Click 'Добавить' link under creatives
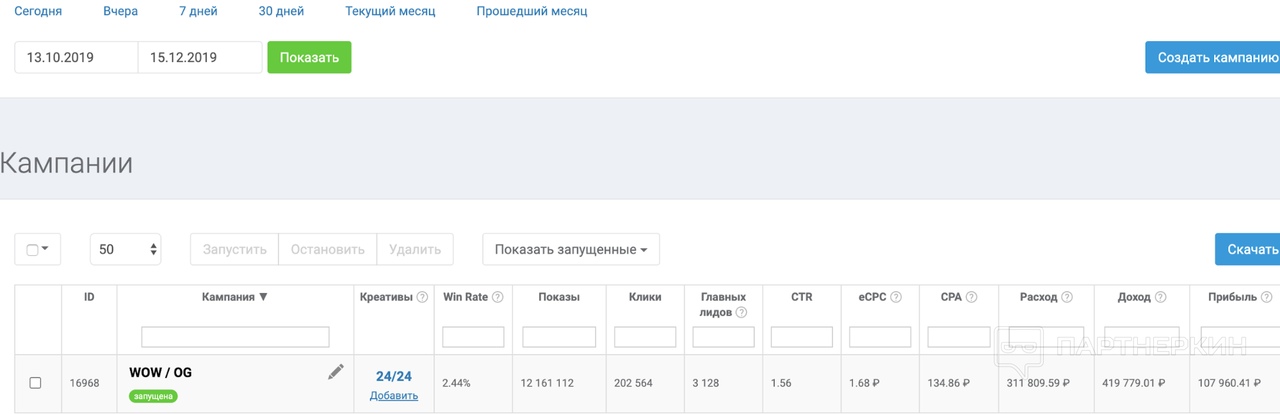Image resolution: width=1280 pixels, height=414 pixels. click(x=394, y=395)
